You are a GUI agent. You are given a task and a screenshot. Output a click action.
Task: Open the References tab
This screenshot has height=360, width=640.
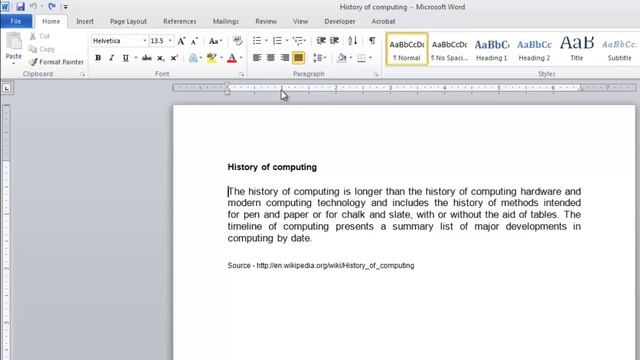click(180, 21)
